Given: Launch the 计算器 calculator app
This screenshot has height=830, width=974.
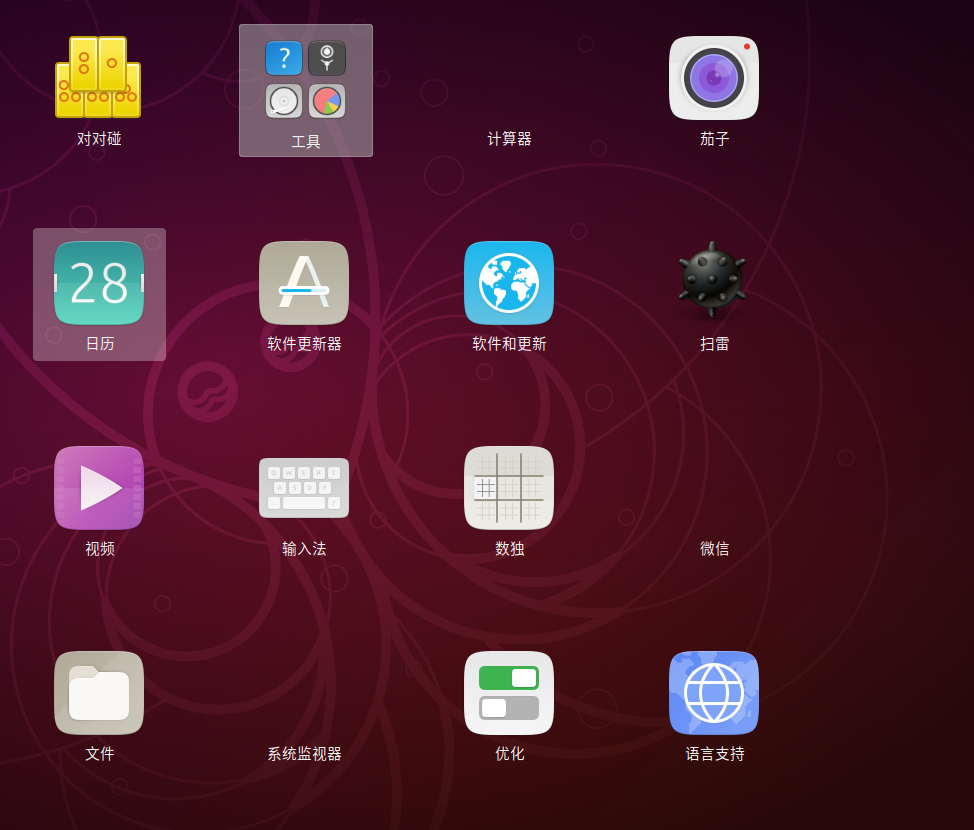Looking at the screenshot, I should 509,139.
